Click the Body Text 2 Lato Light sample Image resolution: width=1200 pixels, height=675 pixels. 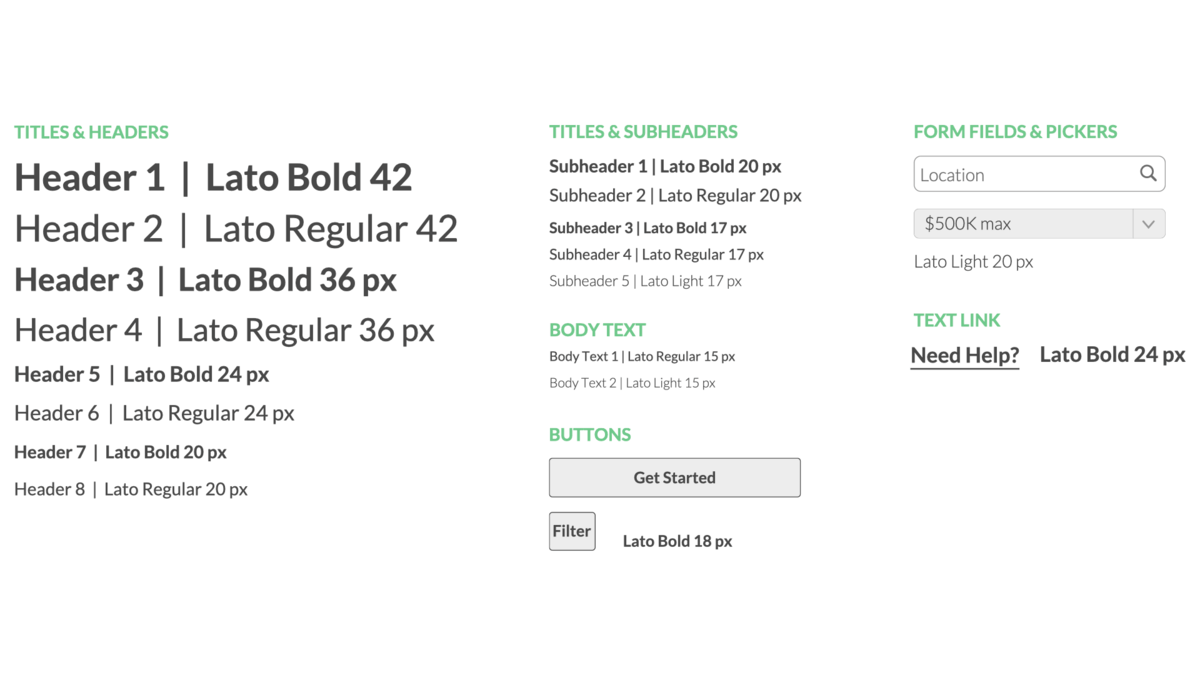click(x=632, y=383)
